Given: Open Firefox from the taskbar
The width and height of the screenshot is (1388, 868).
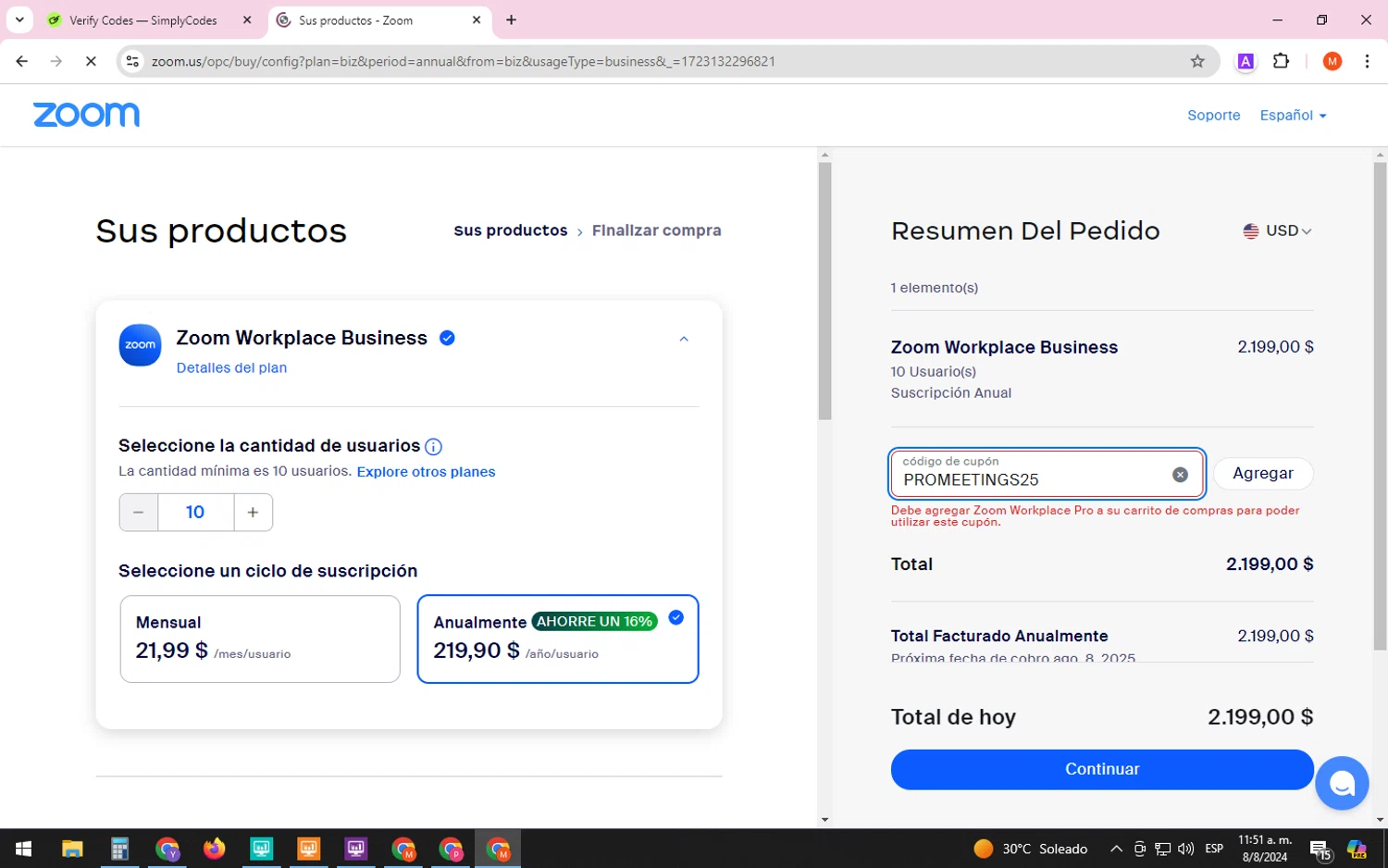Looking at the screenshot, I should pos(214,849).
